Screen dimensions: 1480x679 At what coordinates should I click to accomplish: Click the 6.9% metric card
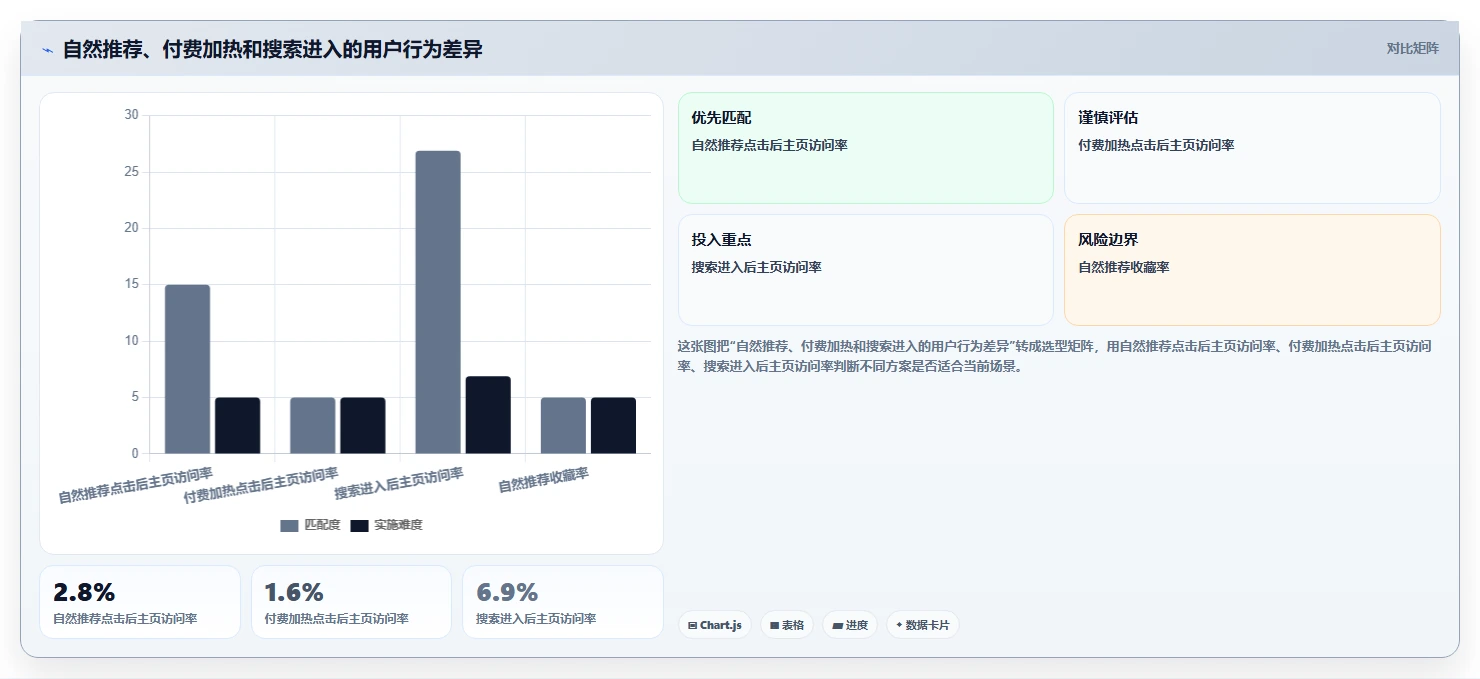pos(563,602)
